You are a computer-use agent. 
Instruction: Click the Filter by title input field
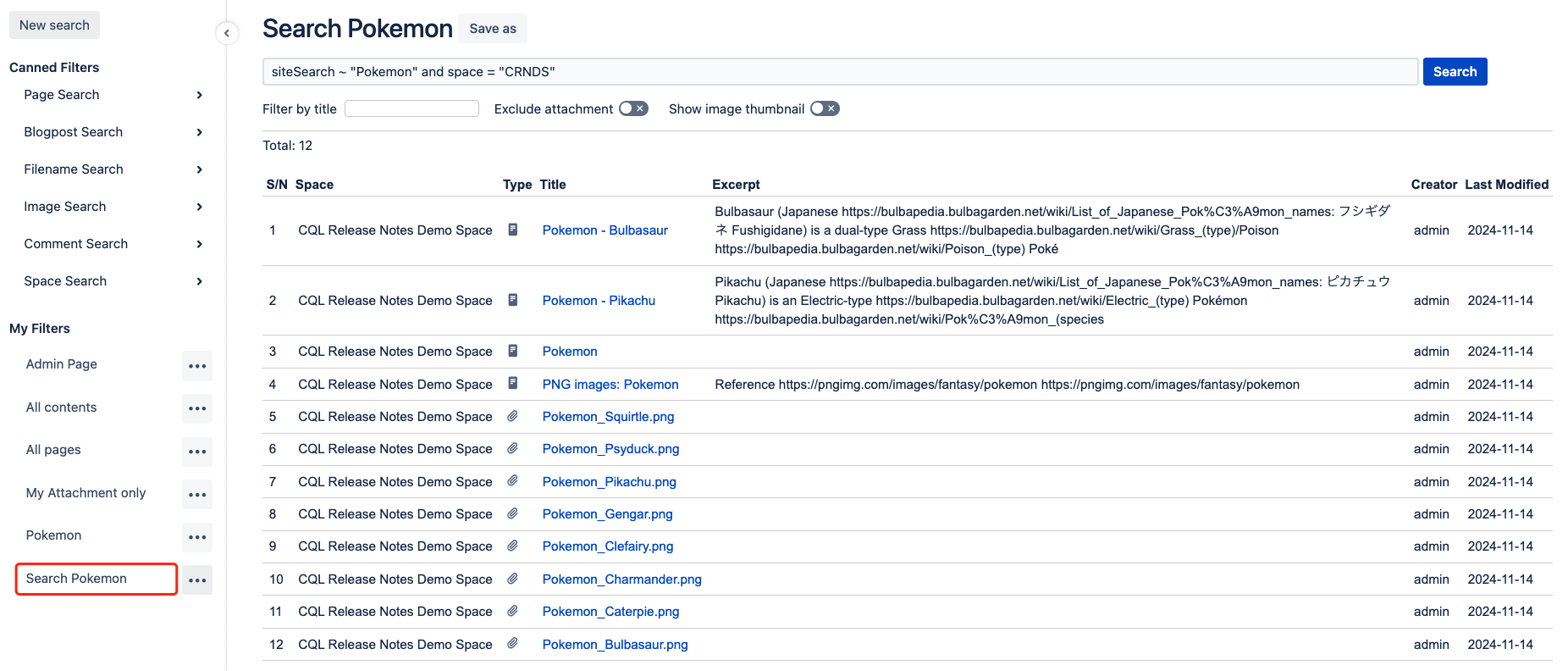pyautogui.click(x=411, y=108)
